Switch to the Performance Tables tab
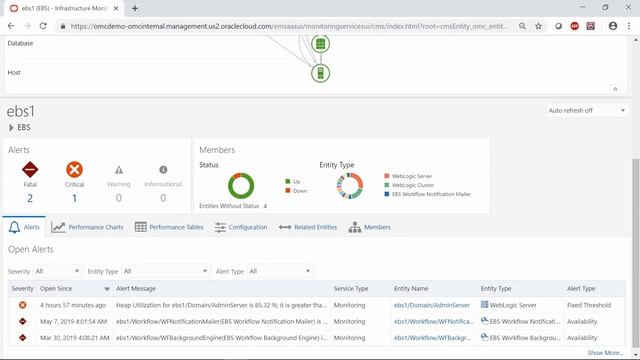Screen dimensions: 640x360 pyautogui.click(x=169, y=227)
